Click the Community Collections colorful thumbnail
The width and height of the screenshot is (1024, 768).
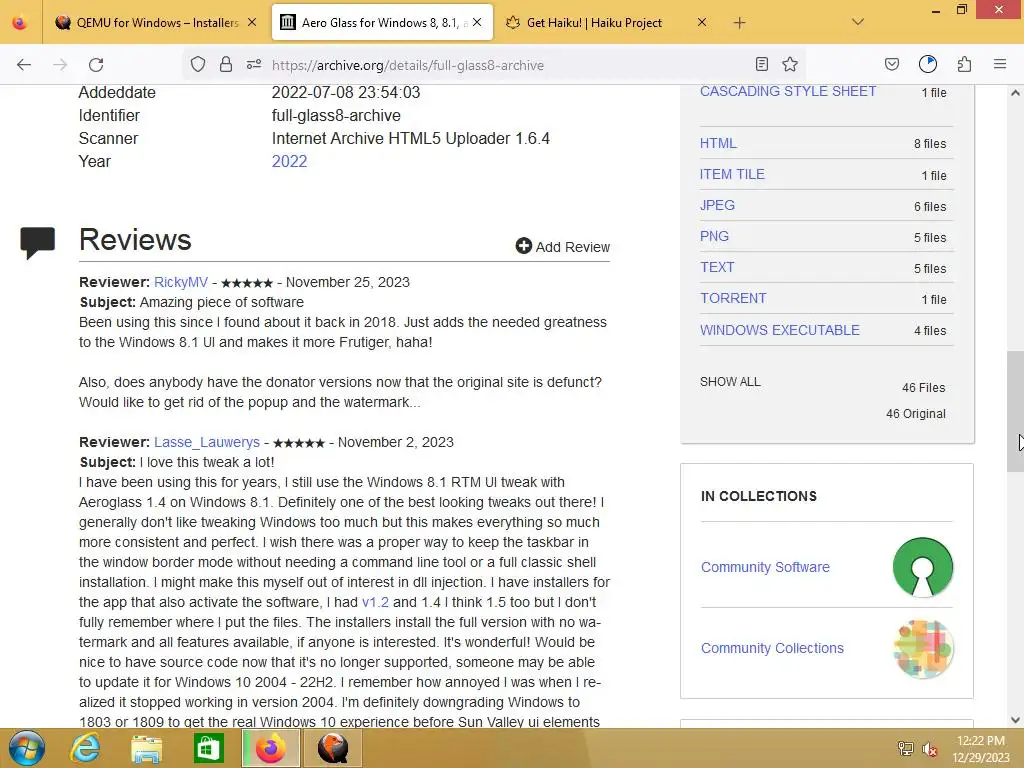click(x=923, y=649)
